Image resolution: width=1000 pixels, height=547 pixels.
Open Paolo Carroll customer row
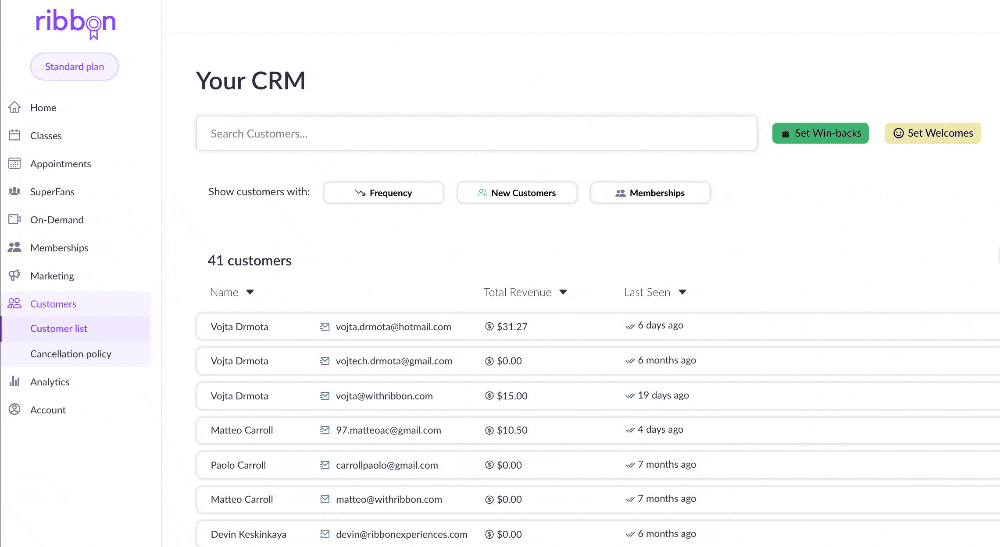pyautogui.click(x=598, y=465)
